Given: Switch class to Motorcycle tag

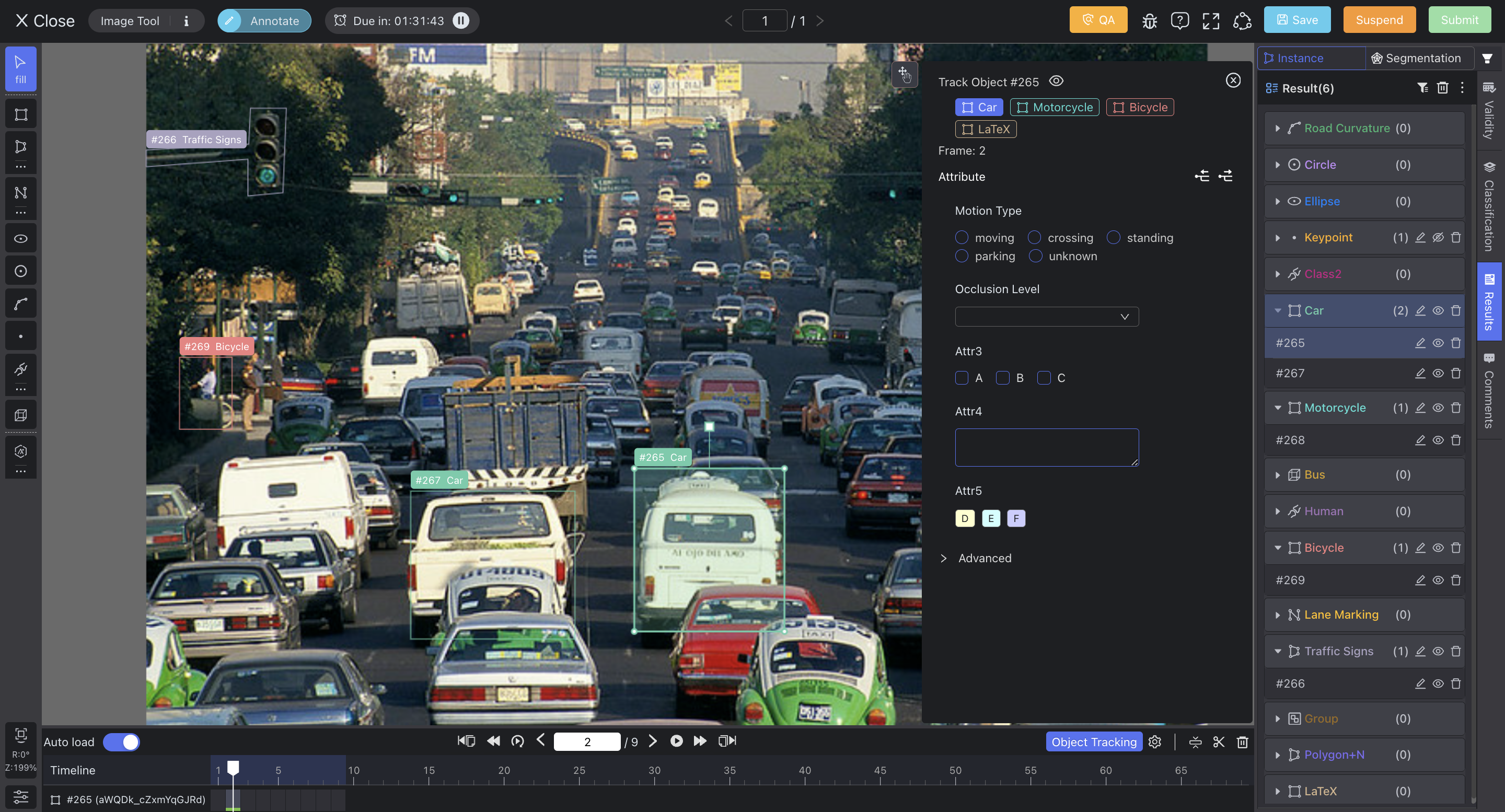Looking at the screenshot, I should [x=1055, y=108].
